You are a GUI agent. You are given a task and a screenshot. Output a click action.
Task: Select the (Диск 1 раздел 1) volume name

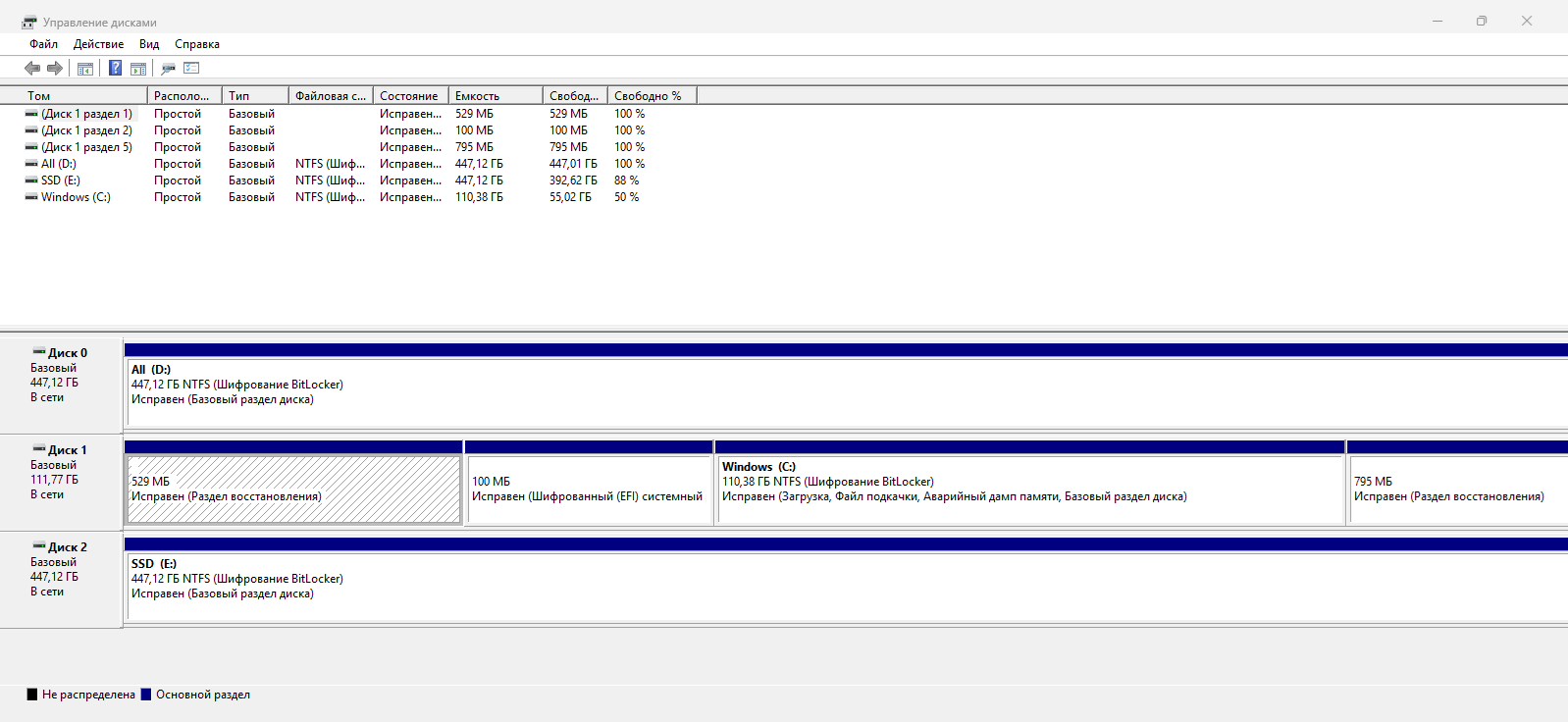pyautogui.click(x=86, y=114)
